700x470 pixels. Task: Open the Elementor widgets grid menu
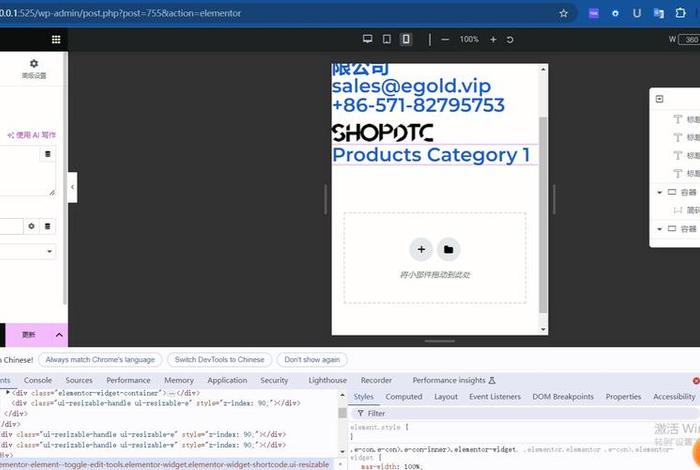tap(56, 39)
